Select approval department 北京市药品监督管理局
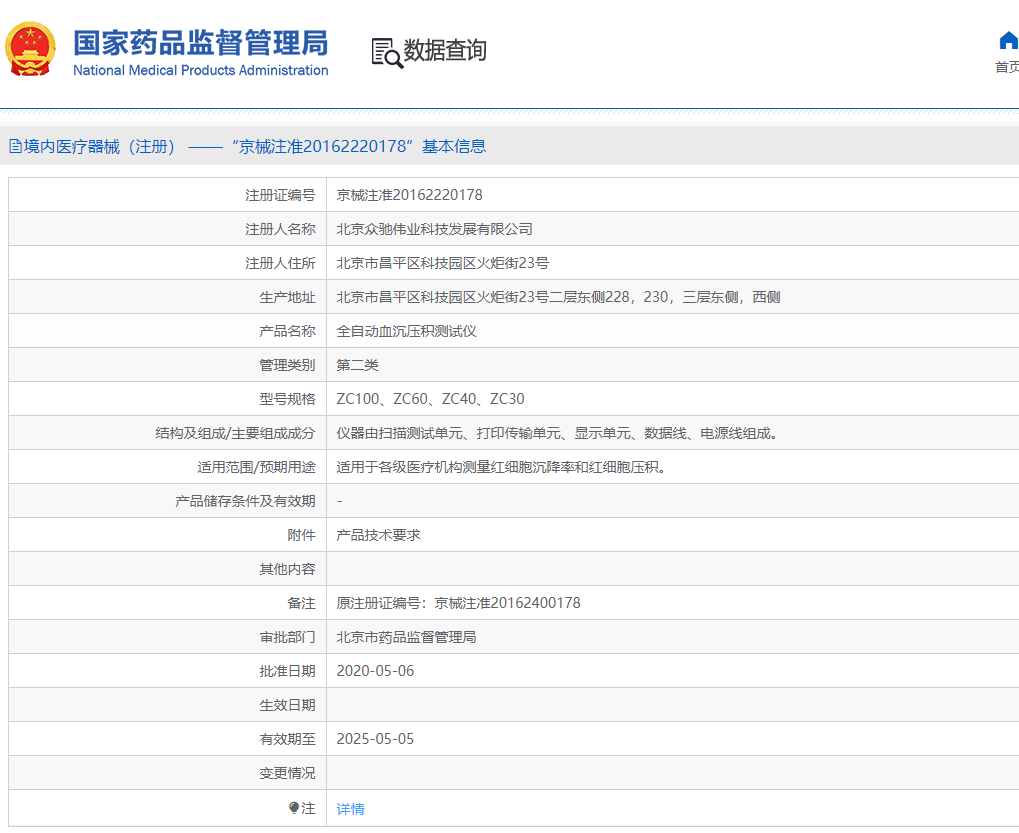 406,637
